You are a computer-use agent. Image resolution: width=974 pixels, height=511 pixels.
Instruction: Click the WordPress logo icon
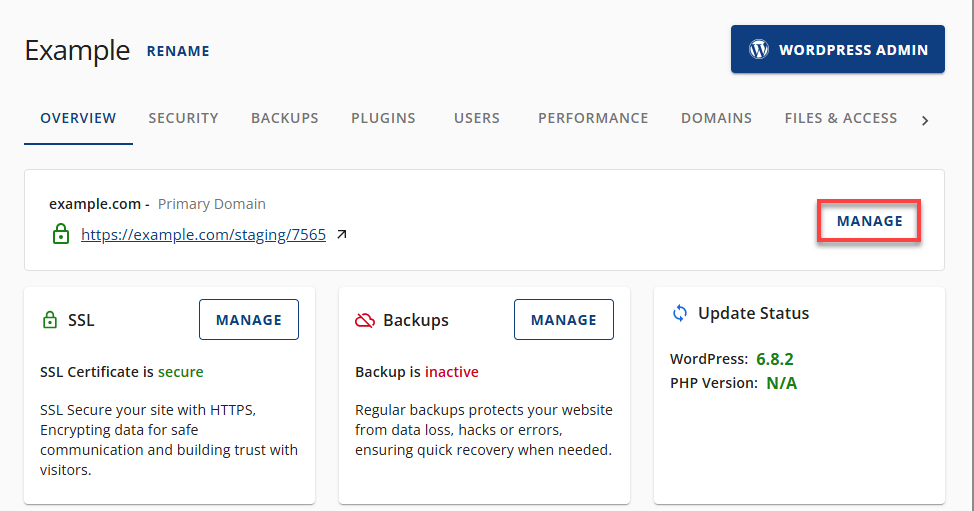tap(759, 49)
